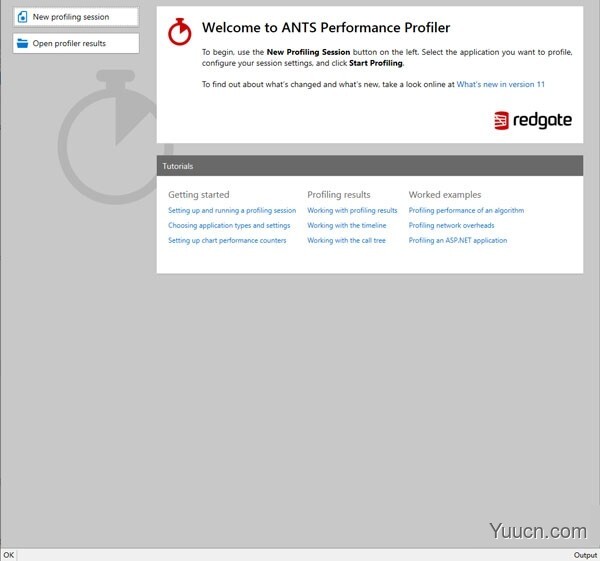Screen dimensions: 600x561
Task: Click the New profiling session button
Action: (x=76, y=17)
